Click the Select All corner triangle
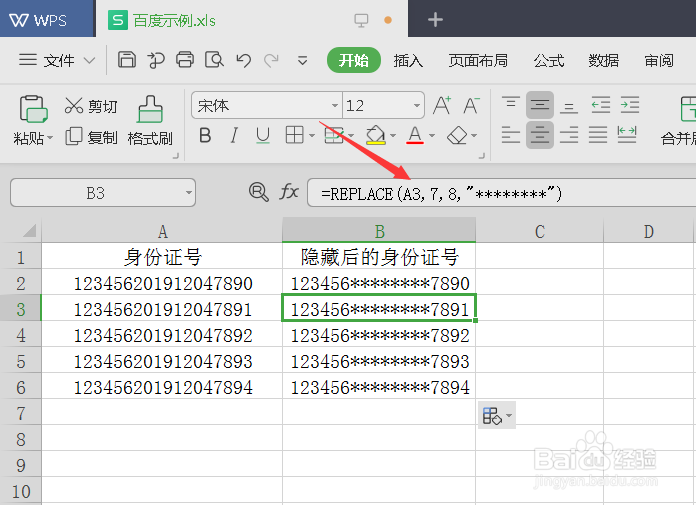 (29, 231)
